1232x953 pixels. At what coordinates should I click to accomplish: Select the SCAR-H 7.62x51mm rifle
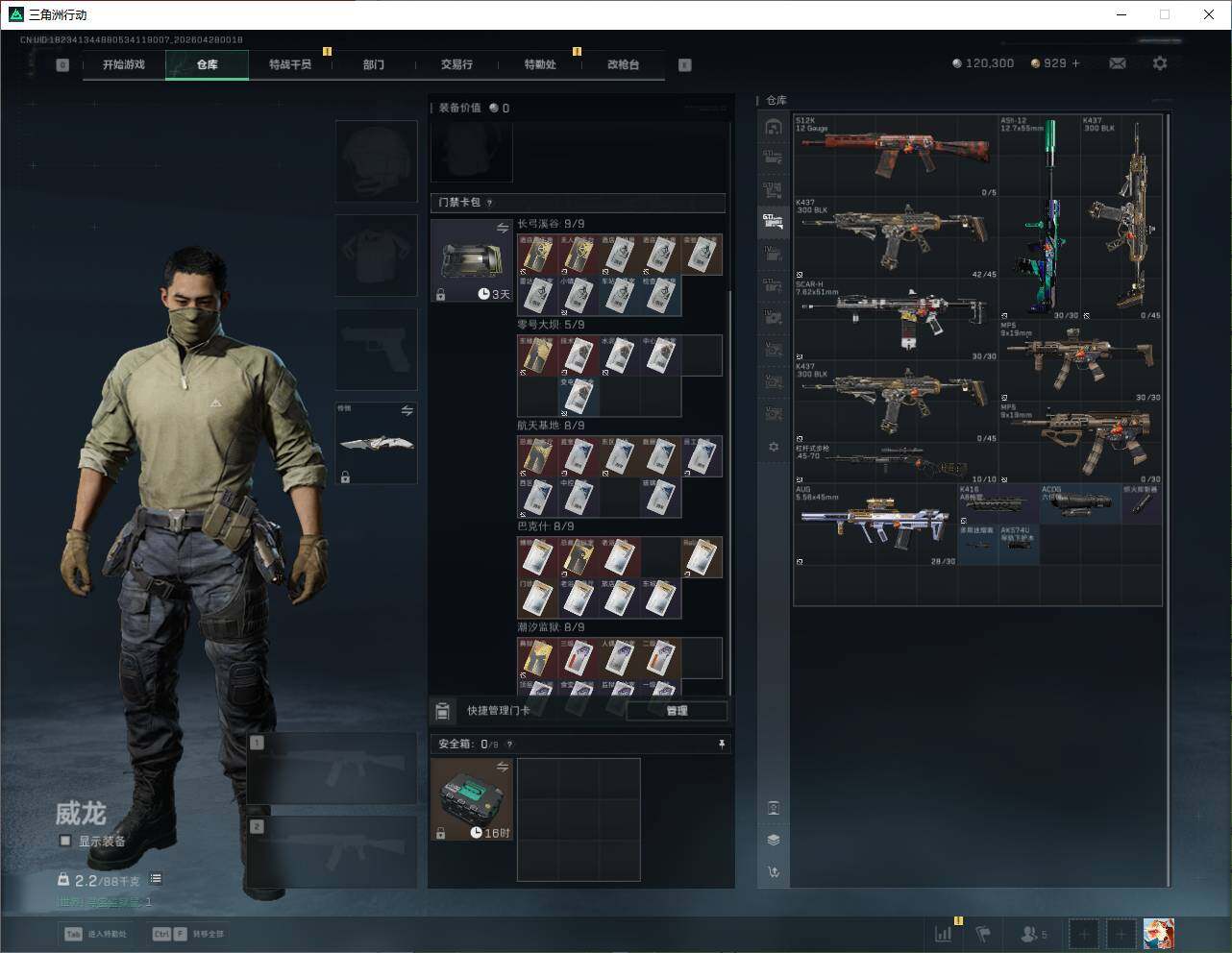pos(896,320)
